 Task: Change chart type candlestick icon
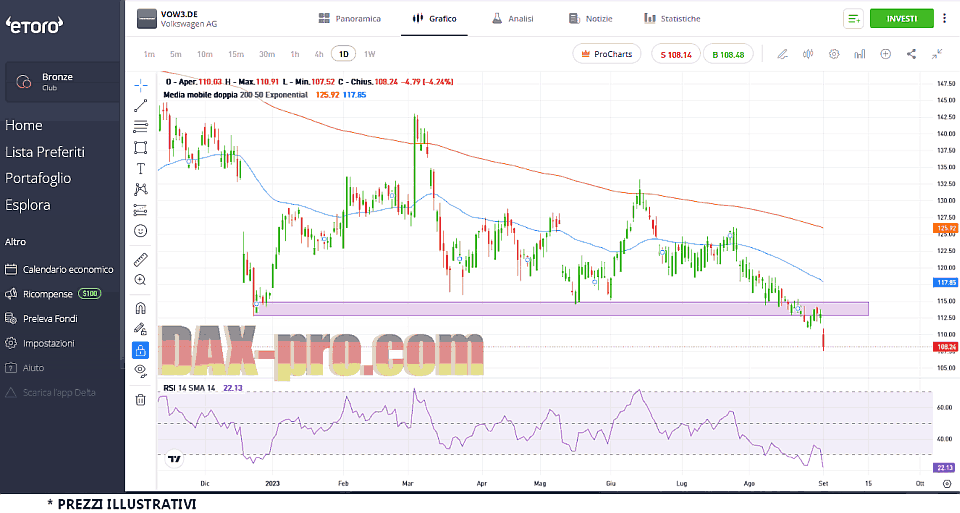tap(808, 54)
